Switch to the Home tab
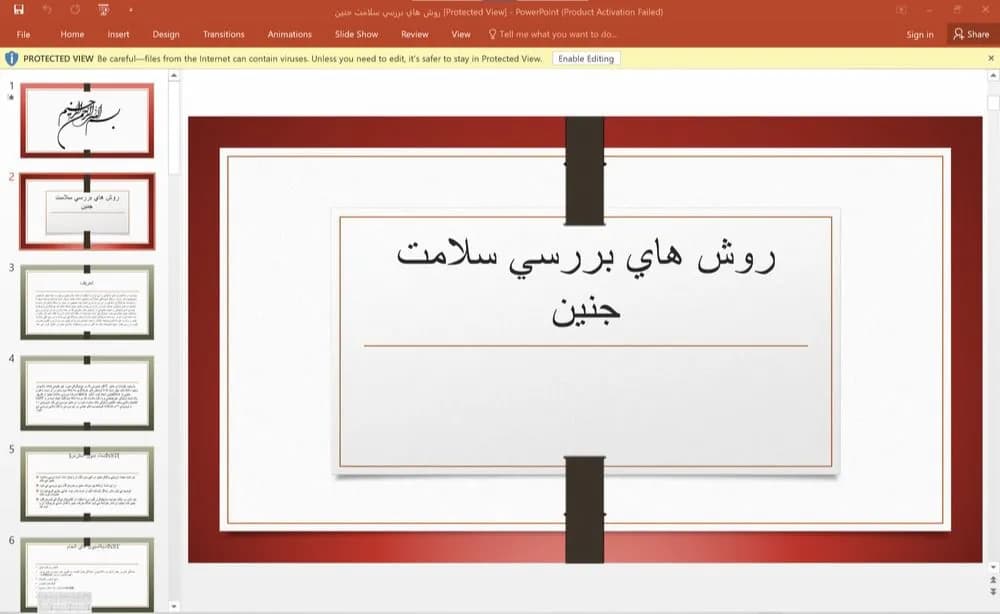 (x=72, y=34)
